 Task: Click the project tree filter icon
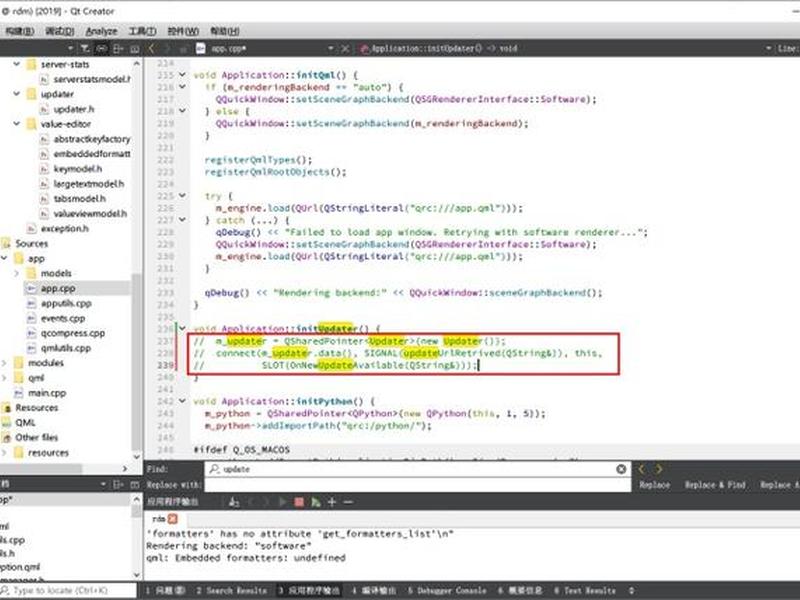click(x=85, y=48)
